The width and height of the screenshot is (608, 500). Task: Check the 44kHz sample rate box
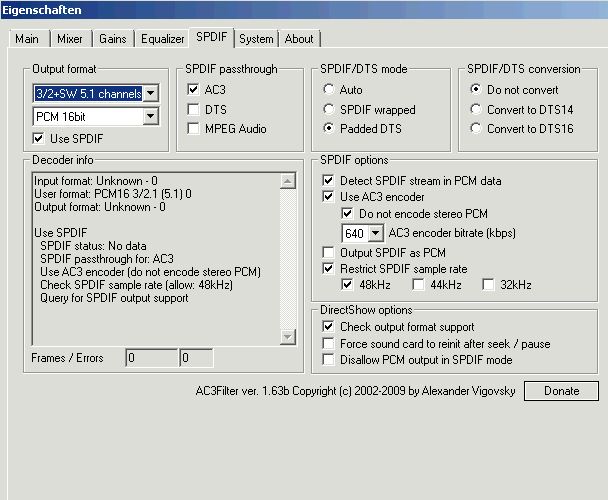click(x=418, y=285)
